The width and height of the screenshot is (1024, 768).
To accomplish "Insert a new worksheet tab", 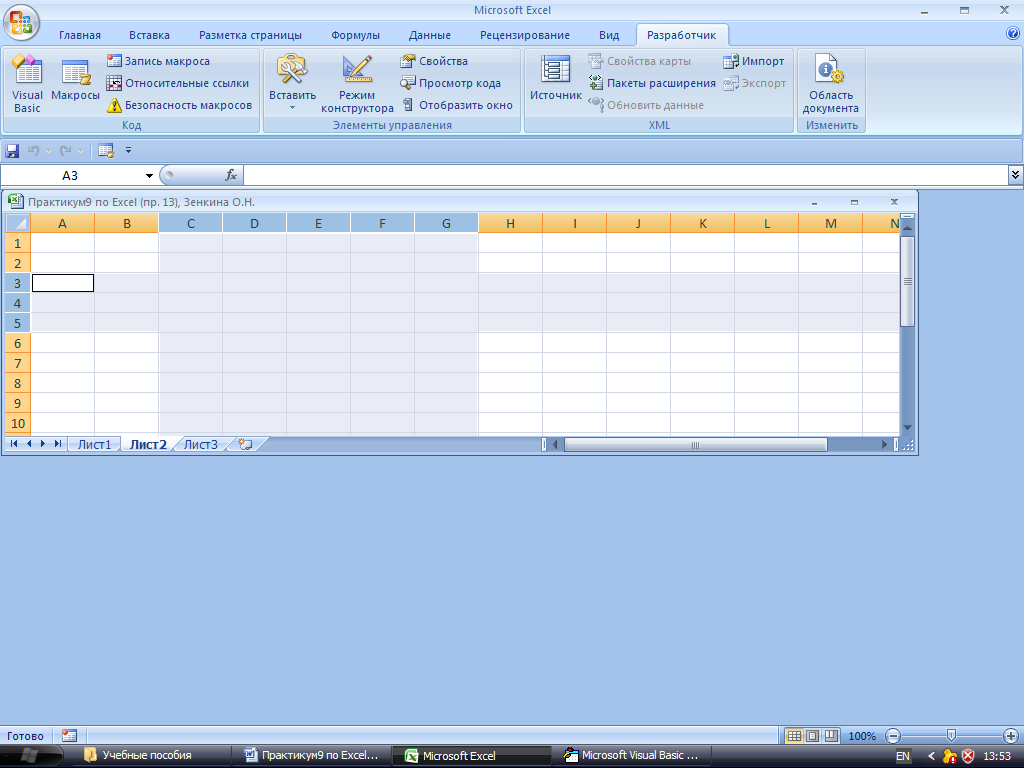I will tap(246, 445).
